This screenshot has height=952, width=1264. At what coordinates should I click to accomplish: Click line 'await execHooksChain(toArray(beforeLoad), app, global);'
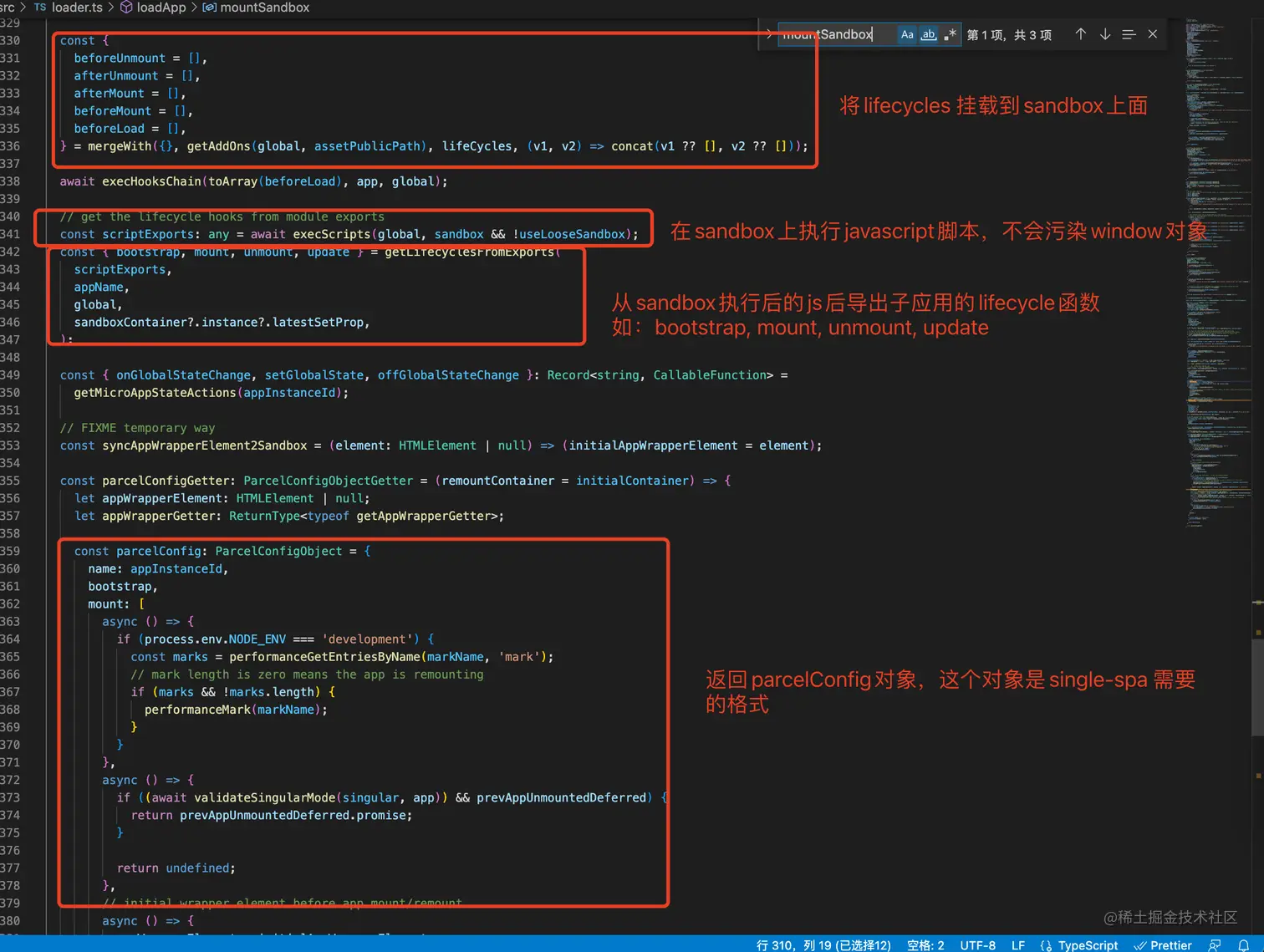(253, 181)
